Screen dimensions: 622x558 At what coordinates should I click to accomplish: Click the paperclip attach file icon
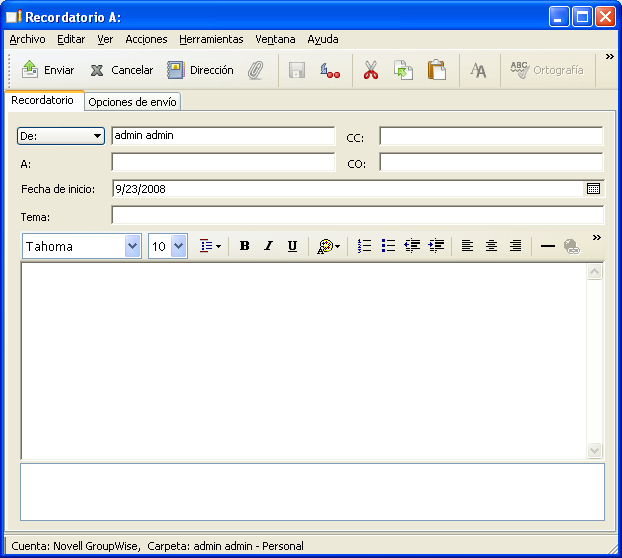pyautogui.click(x=256, y=70)
